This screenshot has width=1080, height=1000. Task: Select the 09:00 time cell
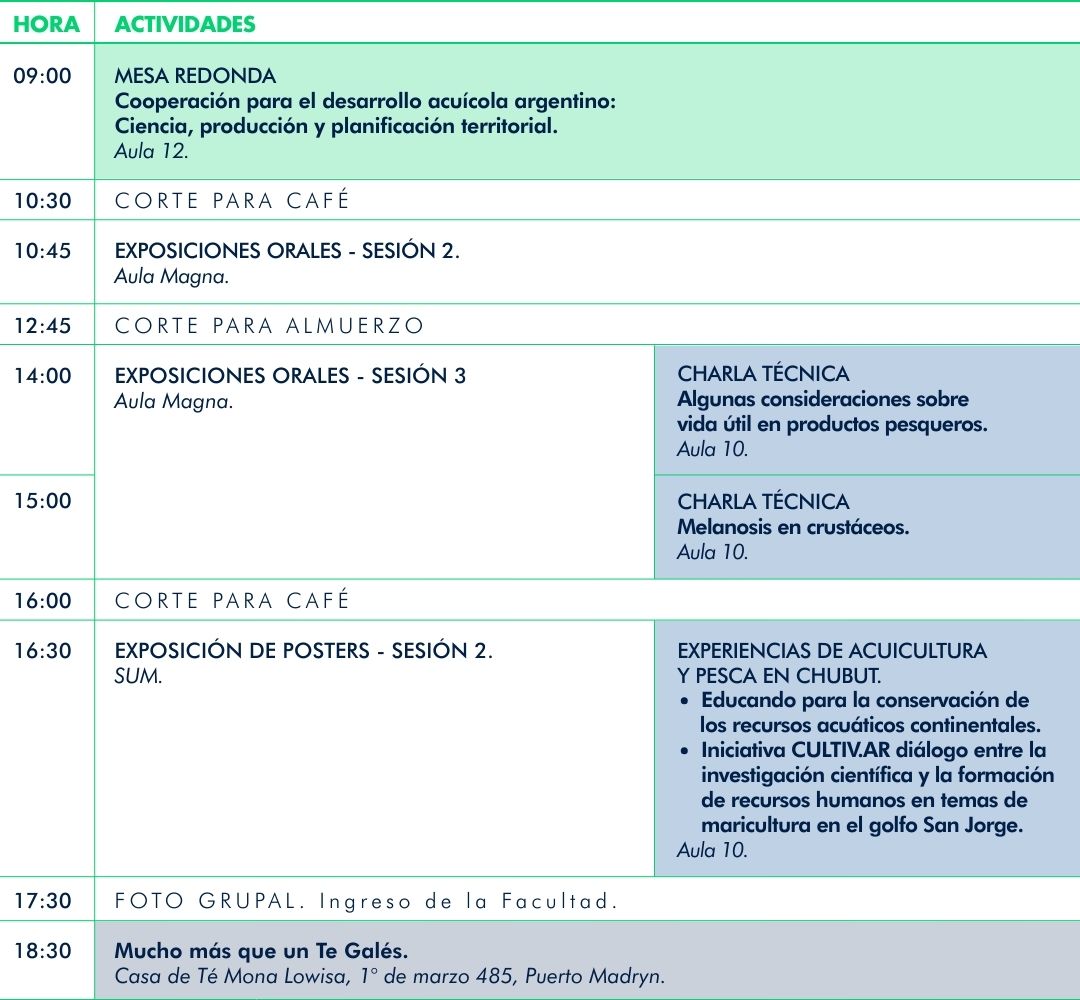click(x=43, y=76)
